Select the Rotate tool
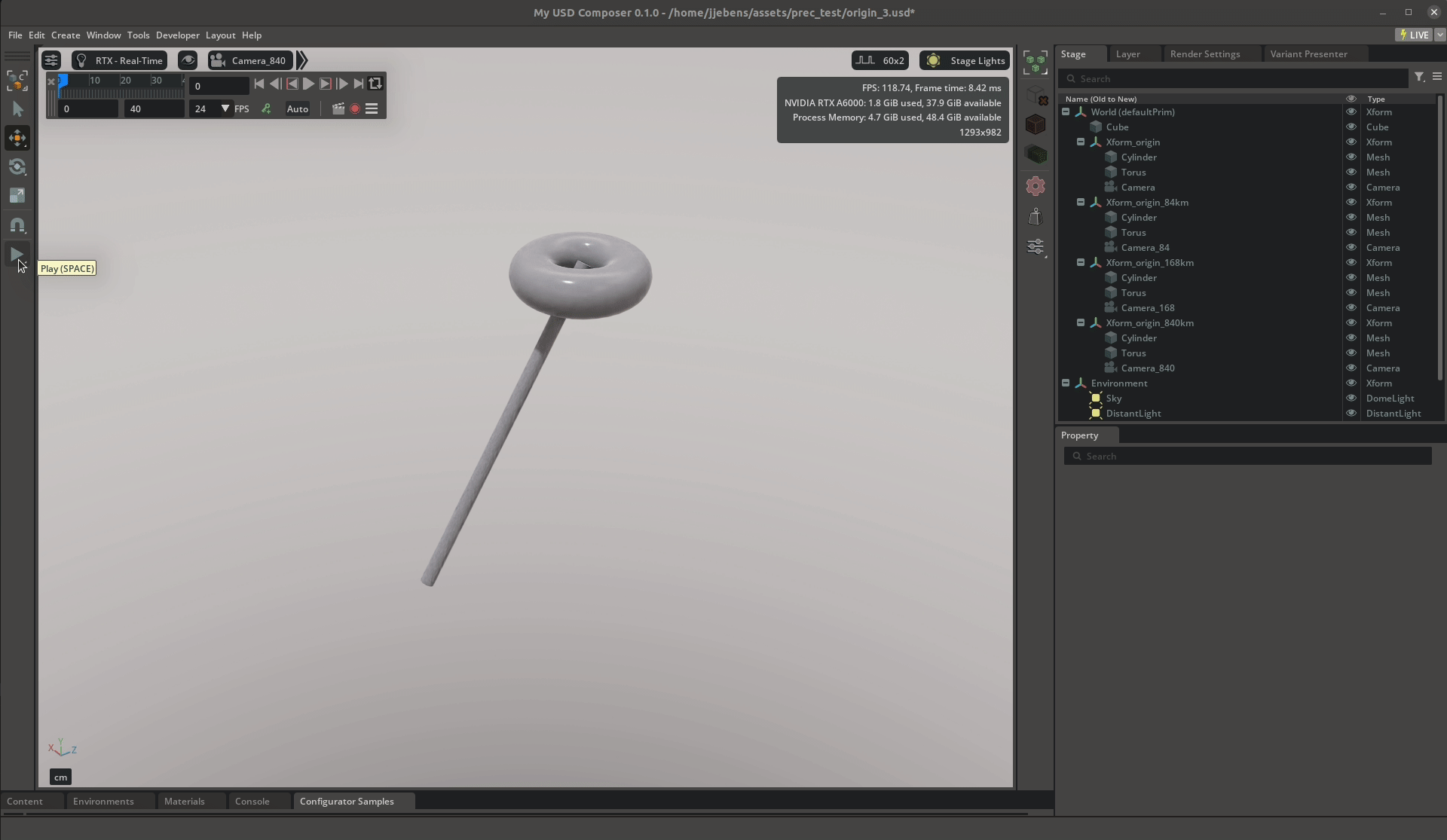1447x840 pixels. (x=17, y=166)
